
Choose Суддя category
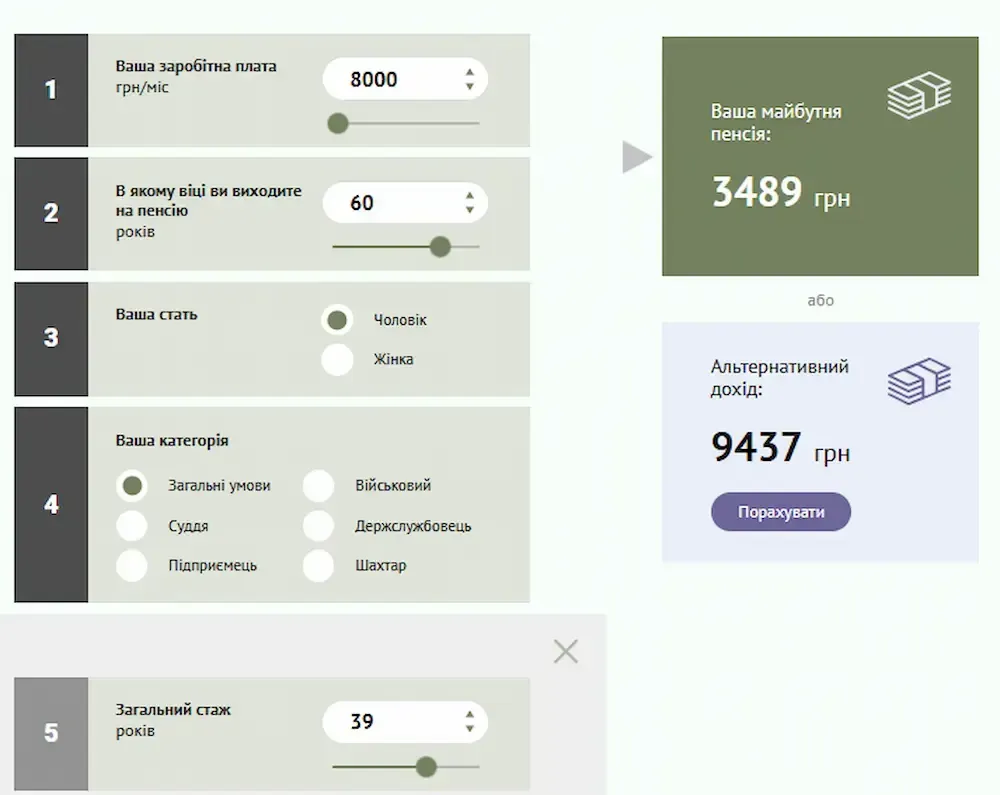[x=132, y=526]
